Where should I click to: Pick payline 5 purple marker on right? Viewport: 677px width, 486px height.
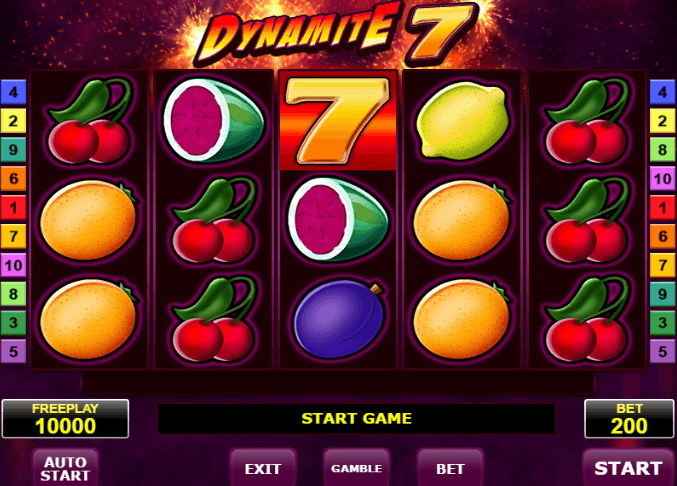click(662, 351)
